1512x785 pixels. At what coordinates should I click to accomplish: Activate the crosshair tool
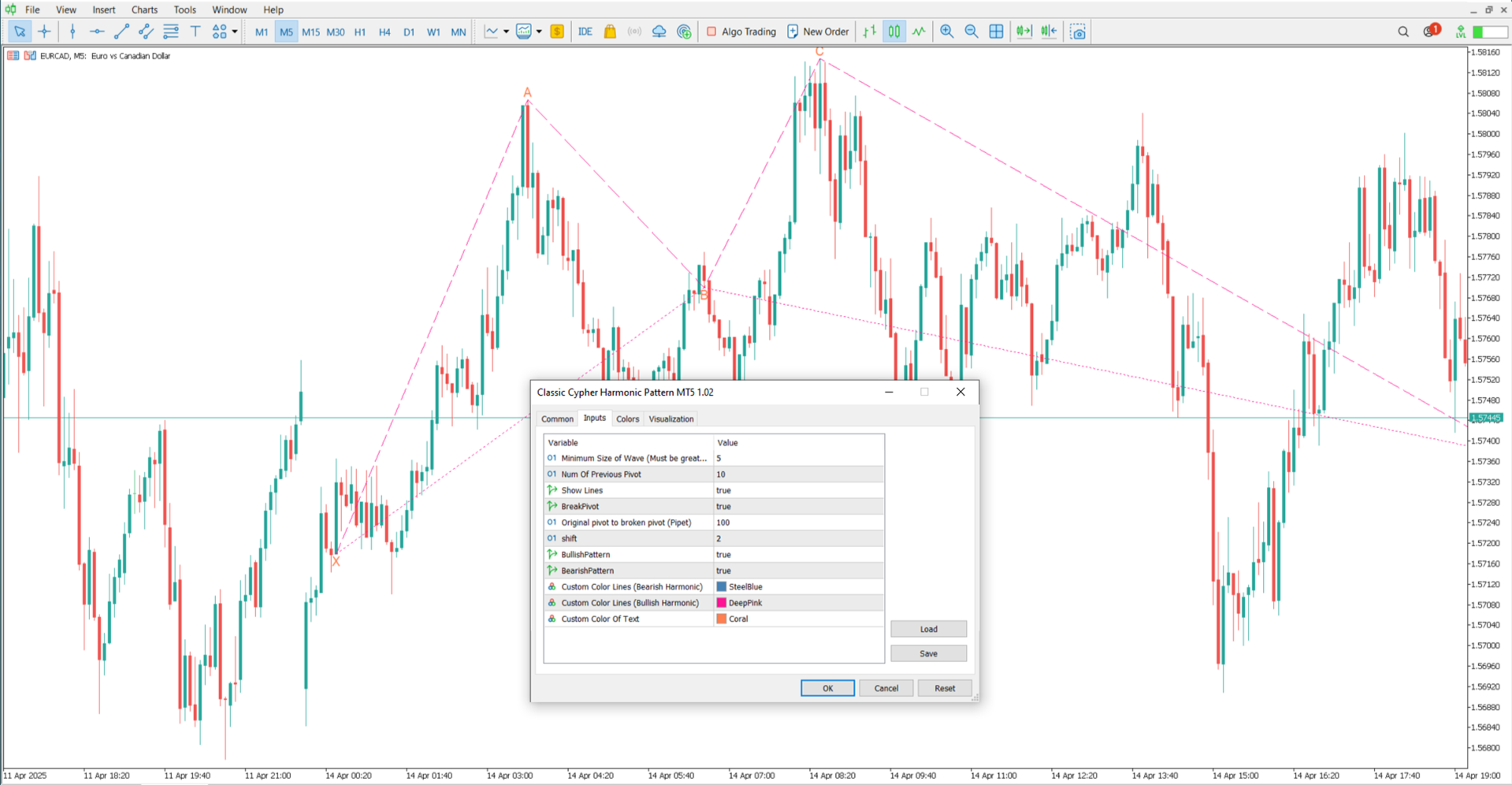44,32
